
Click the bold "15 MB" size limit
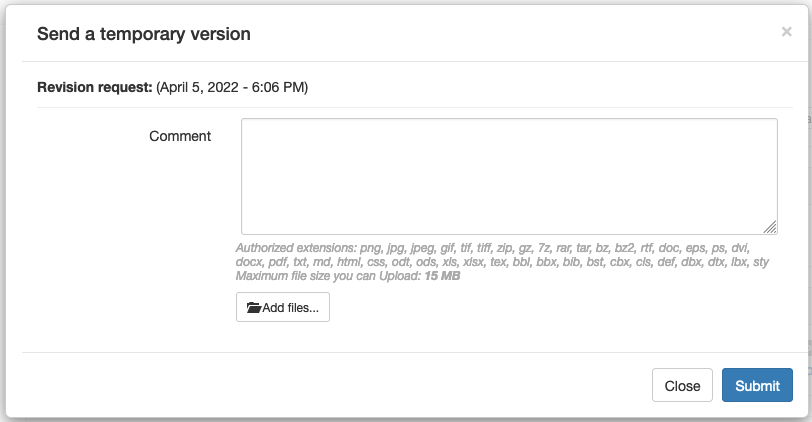[x=442, y=276]
